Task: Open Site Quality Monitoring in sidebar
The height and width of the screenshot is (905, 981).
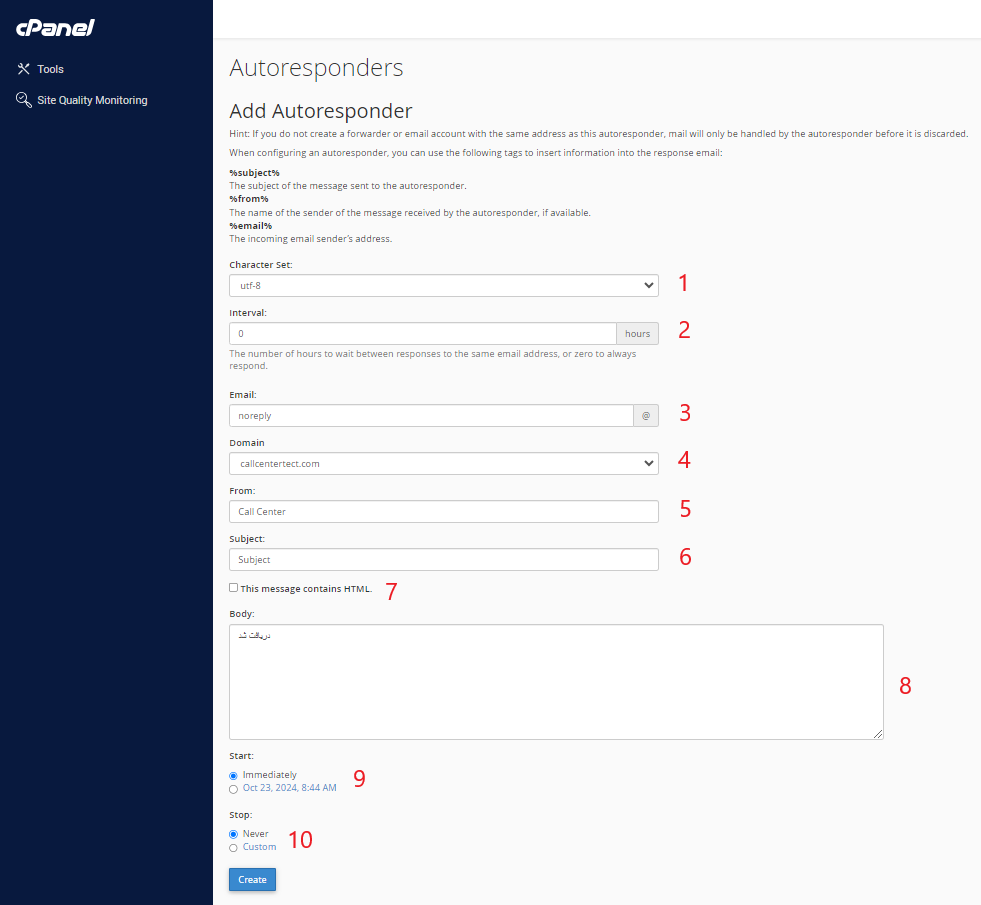Action: click(x=92, y=100)
